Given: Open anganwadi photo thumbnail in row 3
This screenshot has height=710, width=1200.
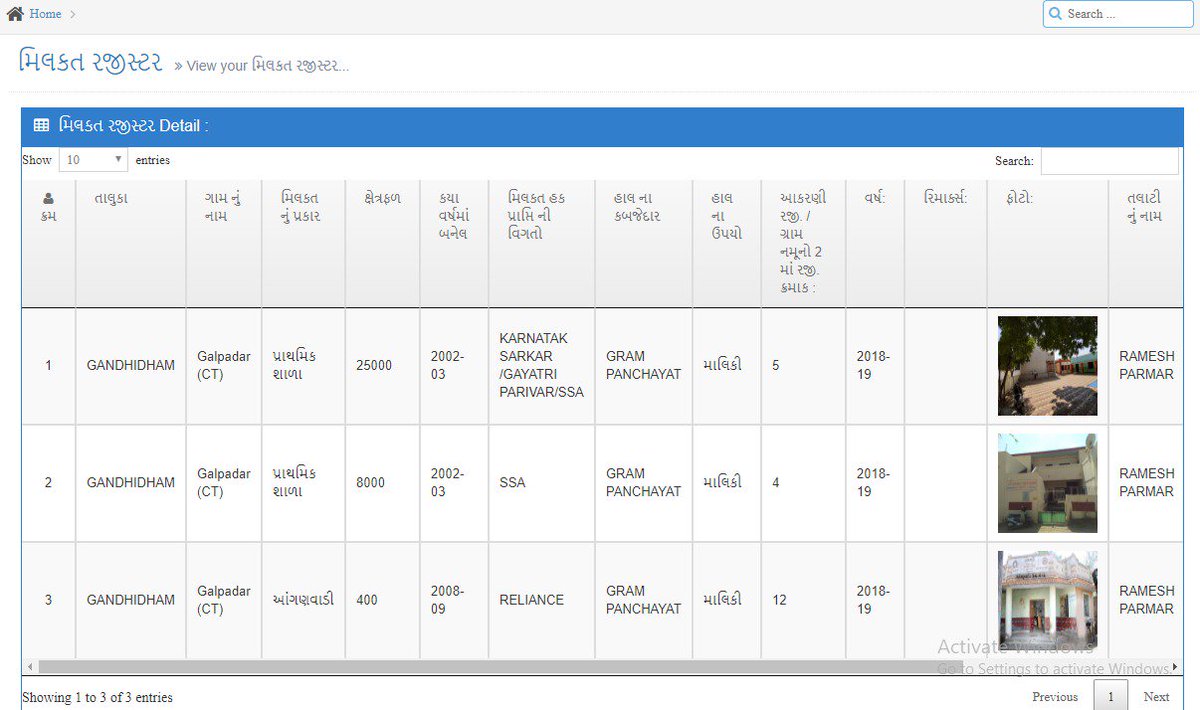Looking at the screenshot, I should pyautogui.click(x=1047, y=600).
